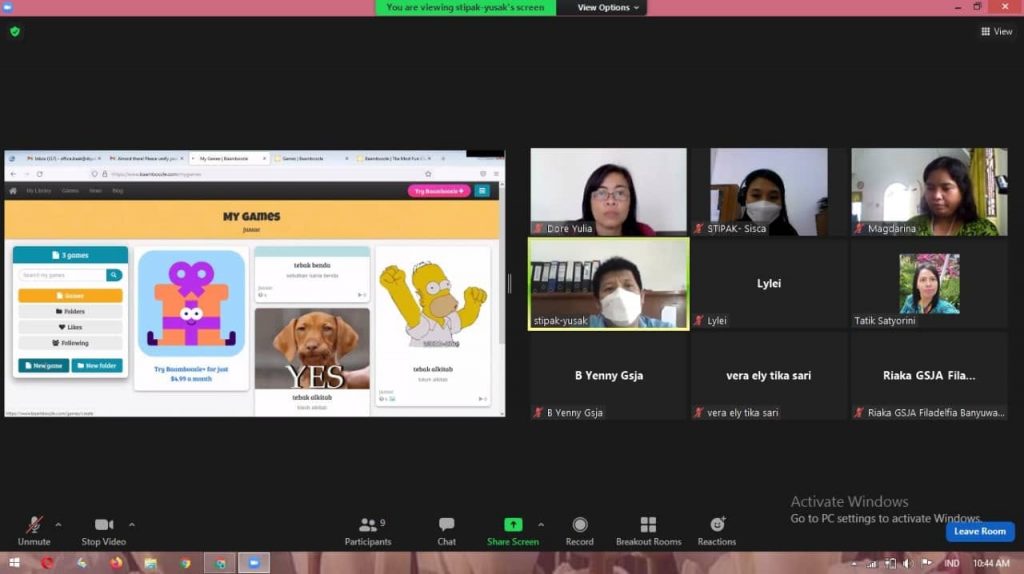Open Games nav item on Baamboozle
The image size is (1024, 574).
coord(70,191)
